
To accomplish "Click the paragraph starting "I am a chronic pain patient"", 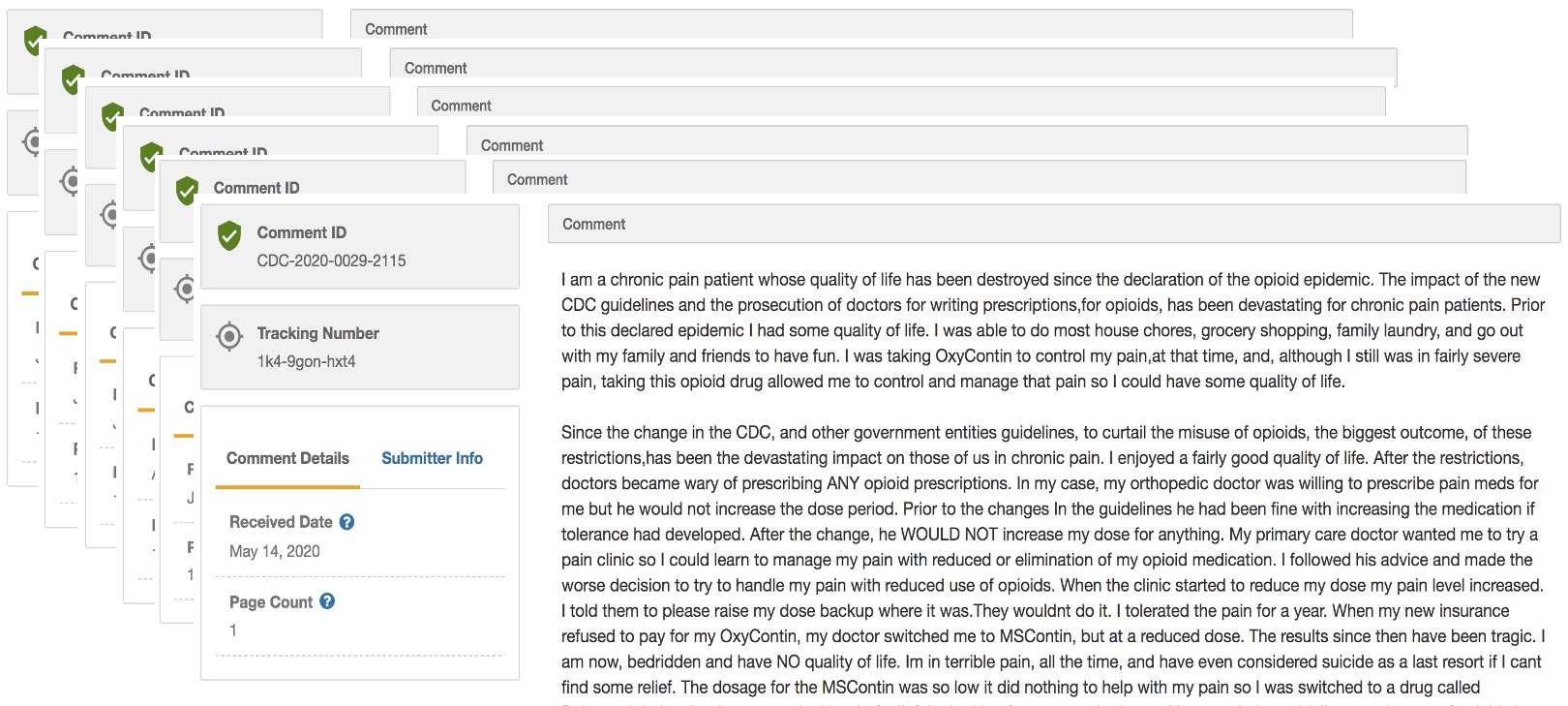I will [x=1053, y=330].
